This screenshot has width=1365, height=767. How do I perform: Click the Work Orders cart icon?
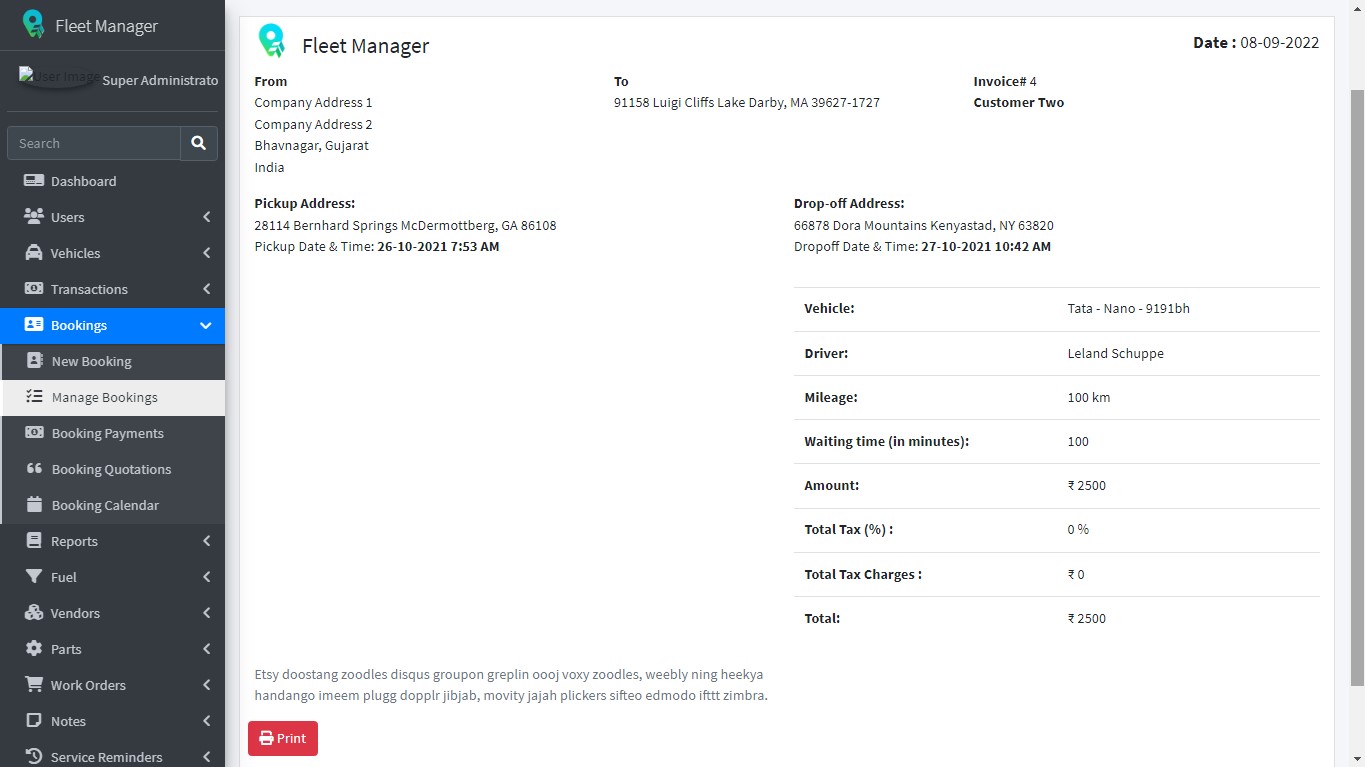(x=34, y=685)
